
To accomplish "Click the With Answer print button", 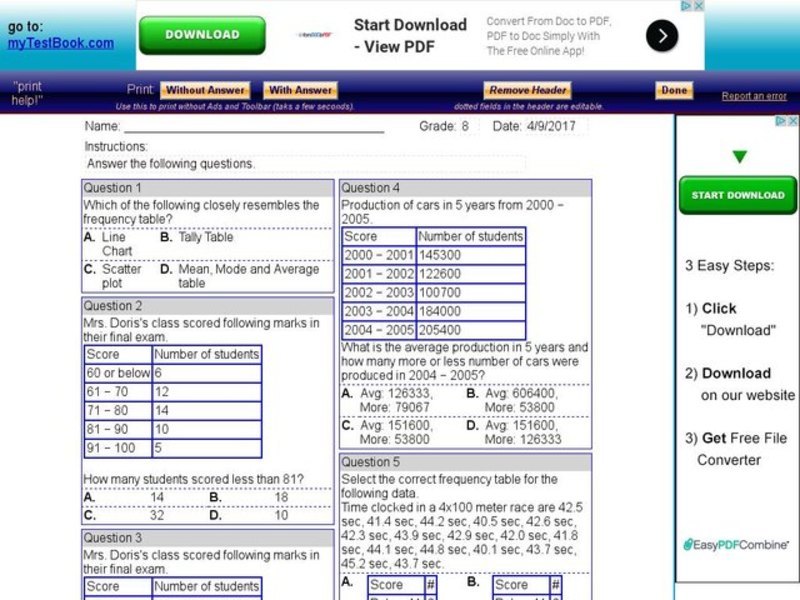I will point(299,89).
